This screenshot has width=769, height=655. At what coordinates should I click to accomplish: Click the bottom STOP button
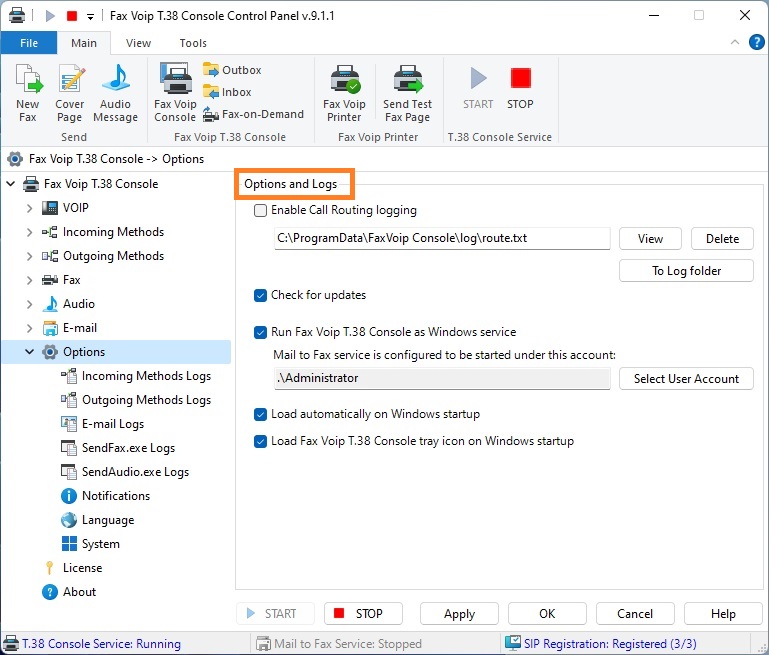[x=363, y=614]
